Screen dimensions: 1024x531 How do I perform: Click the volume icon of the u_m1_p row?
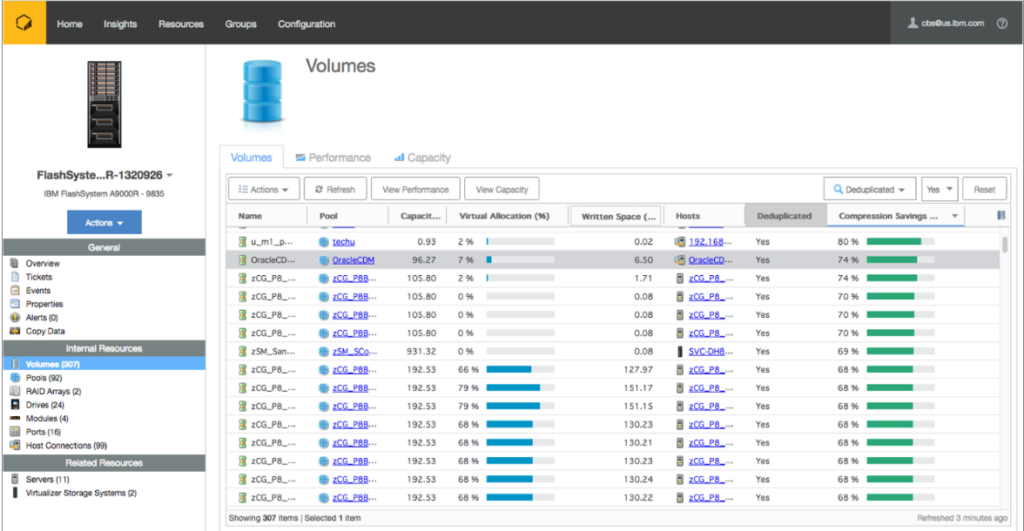coord(242,242)
